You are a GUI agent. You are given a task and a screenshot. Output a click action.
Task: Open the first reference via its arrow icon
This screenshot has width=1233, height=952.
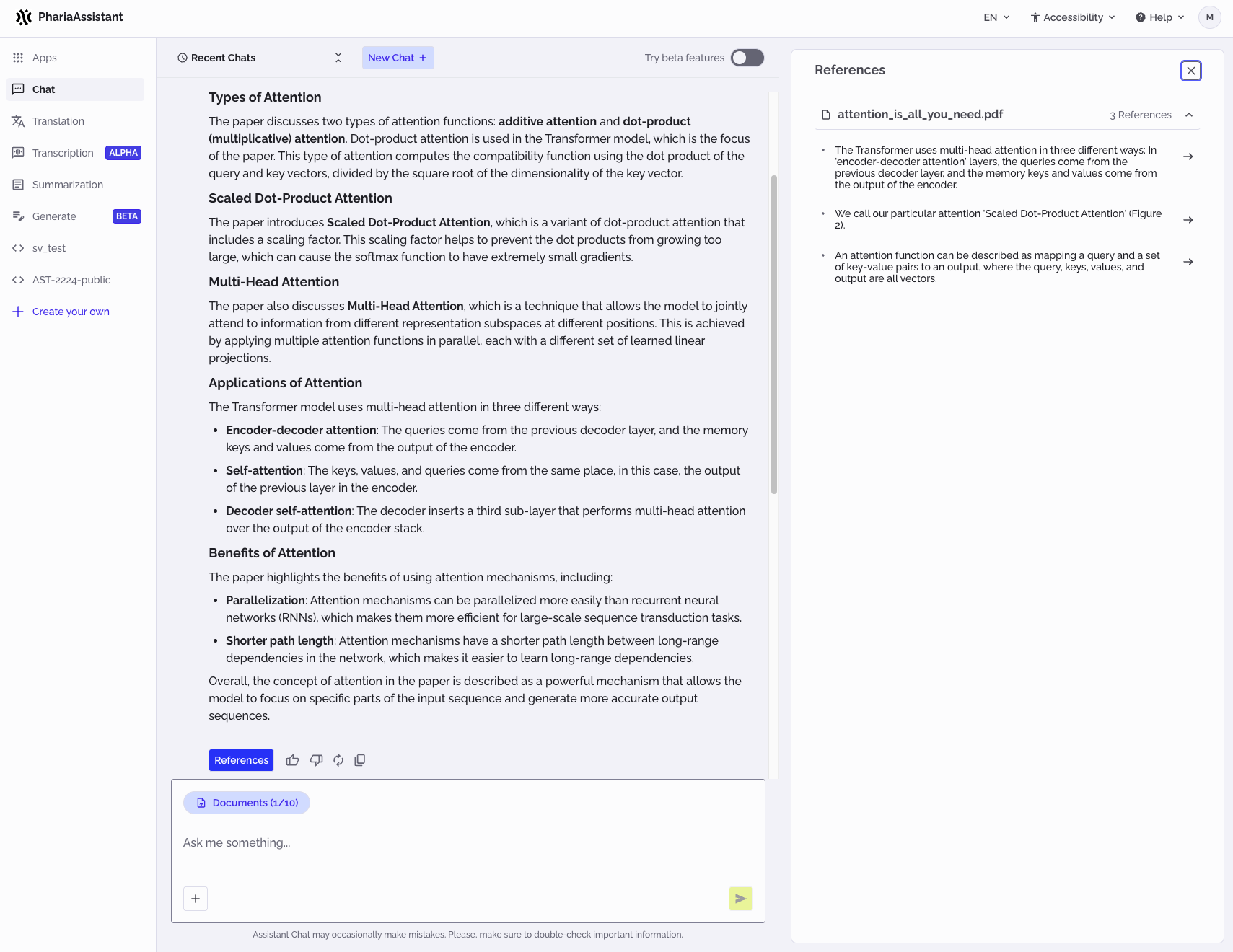tap(1188, 157)
